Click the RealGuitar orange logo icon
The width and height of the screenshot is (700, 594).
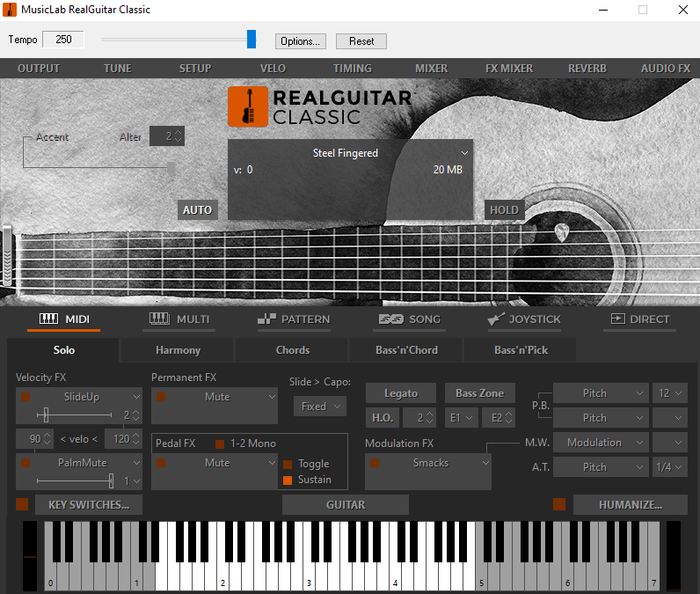click(x=248, y=107)
